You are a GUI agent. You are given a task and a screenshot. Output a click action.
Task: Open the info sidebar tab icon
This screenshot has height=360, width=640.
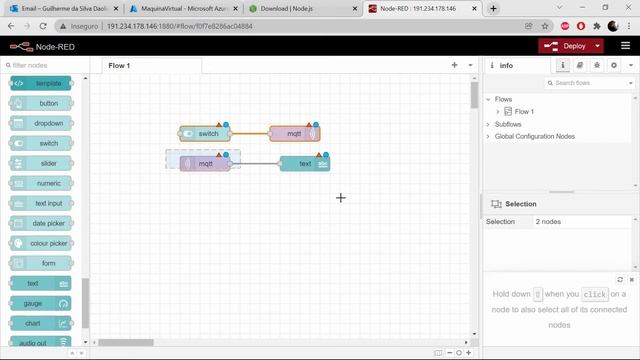tap(563, 65)
